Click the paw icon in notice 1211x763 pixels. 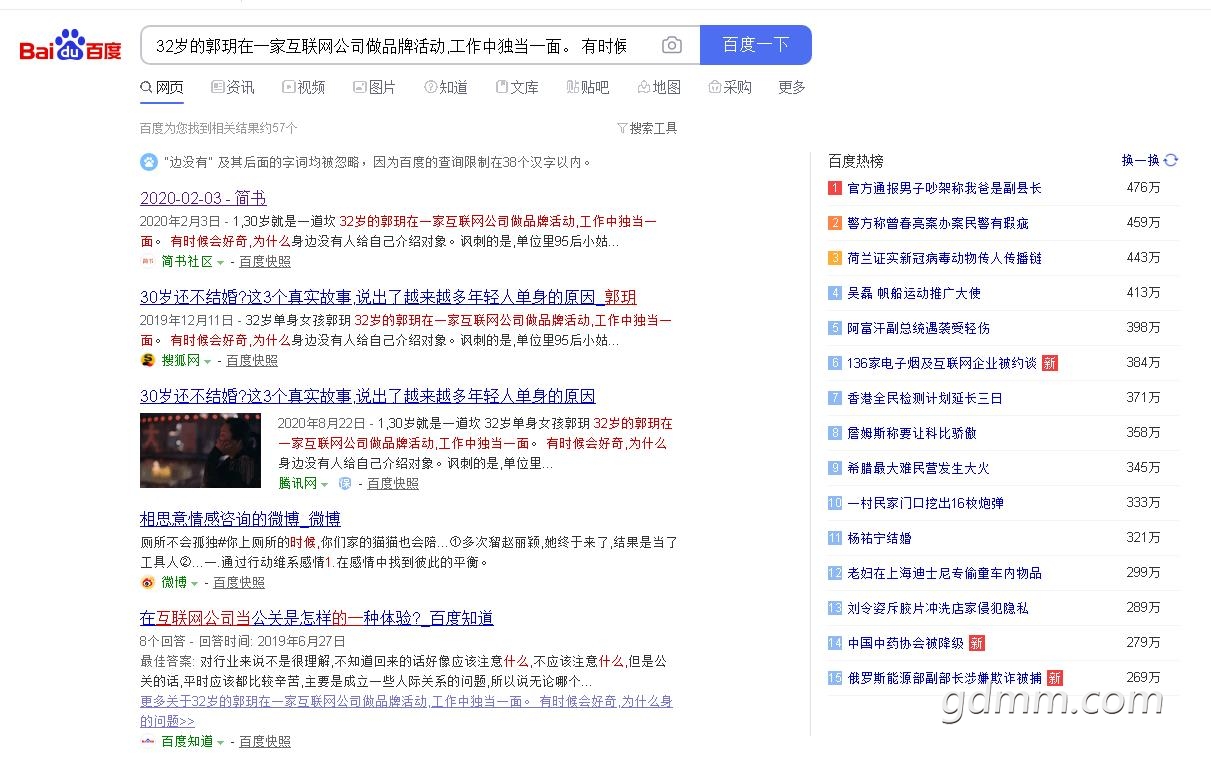pyautogui.click(x=148, y=161)
